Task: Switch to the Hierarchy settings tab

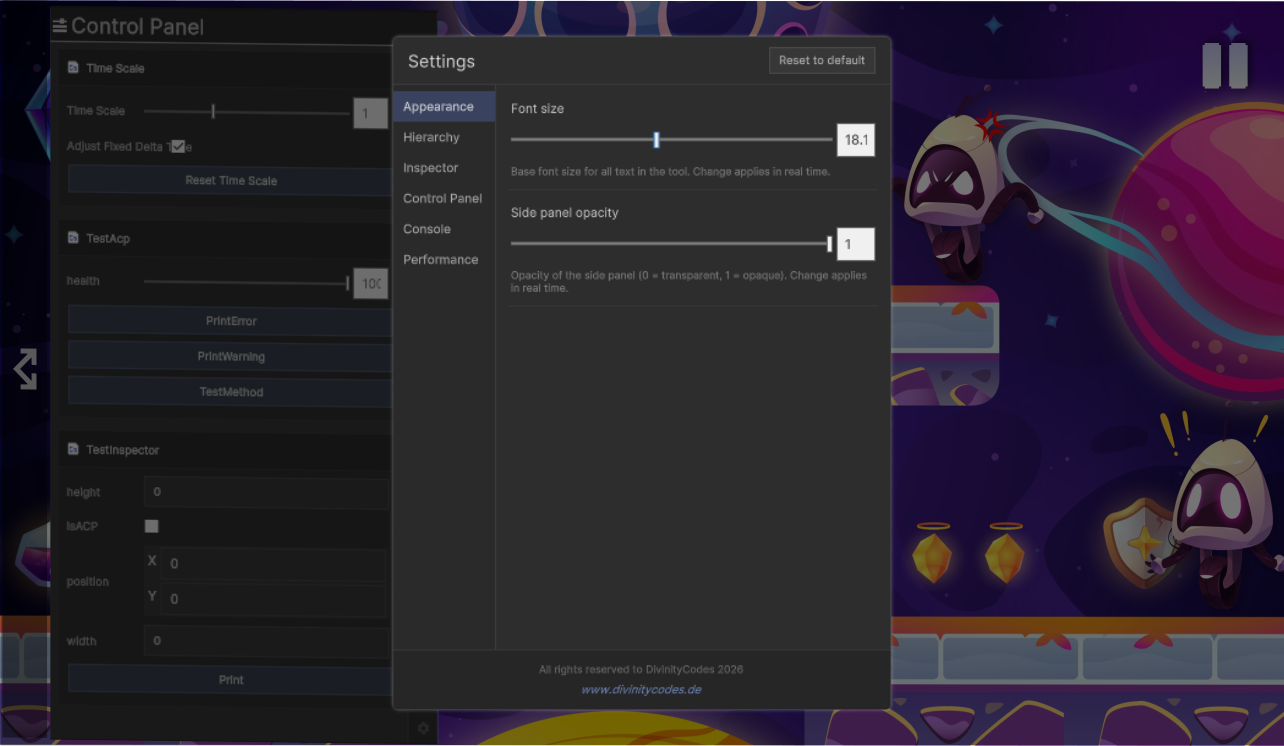Action: click(x=431, y=137)
